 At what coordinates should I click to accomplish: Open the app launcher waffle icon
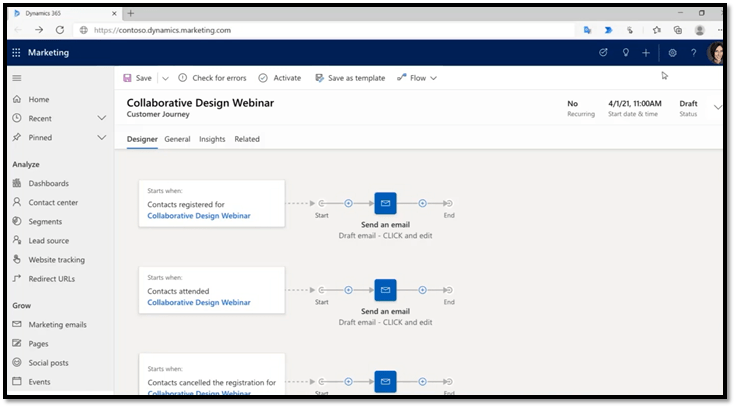tap(16, 53)
